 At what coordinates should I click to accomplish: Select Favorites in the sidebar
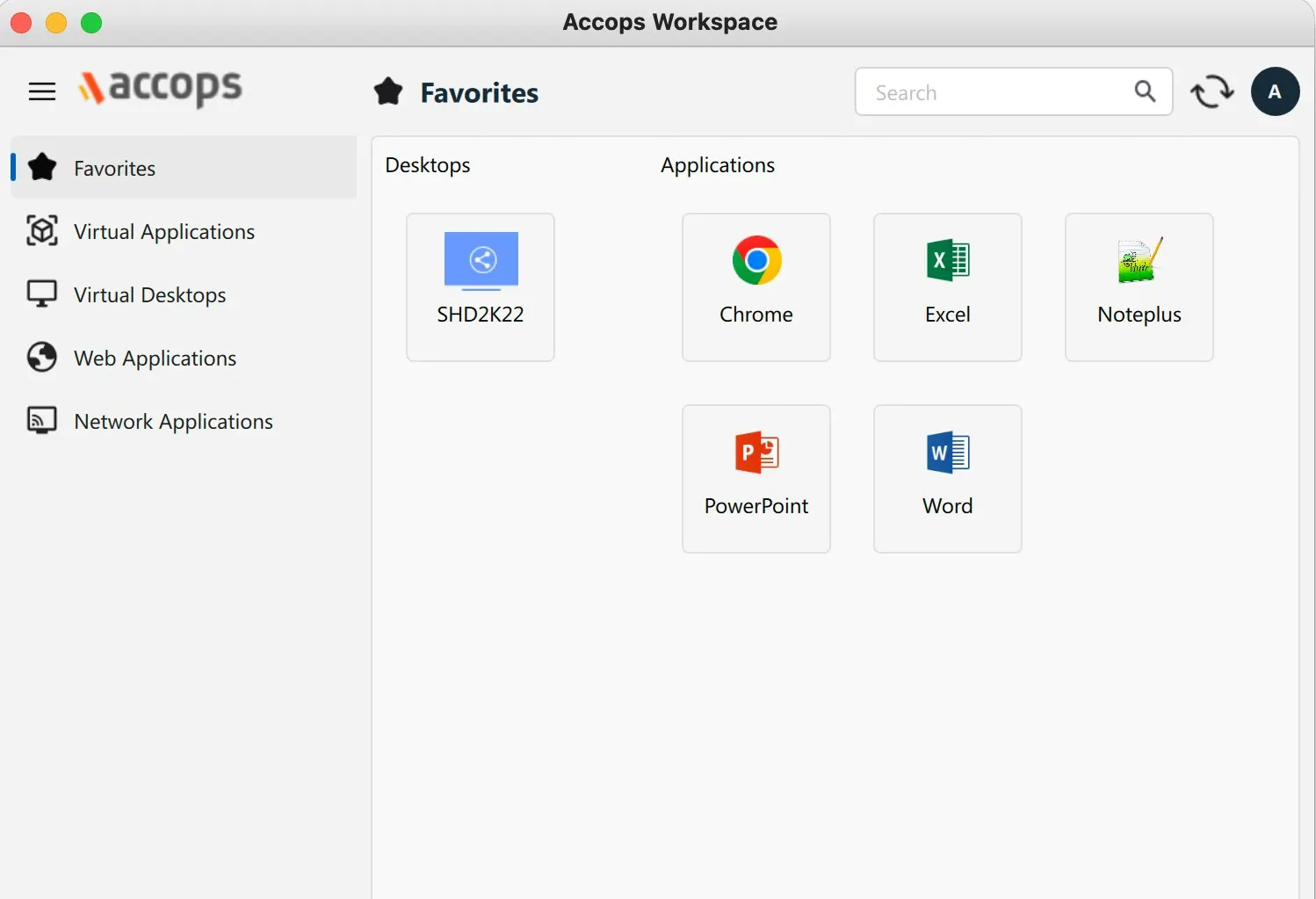pos(184,167)
